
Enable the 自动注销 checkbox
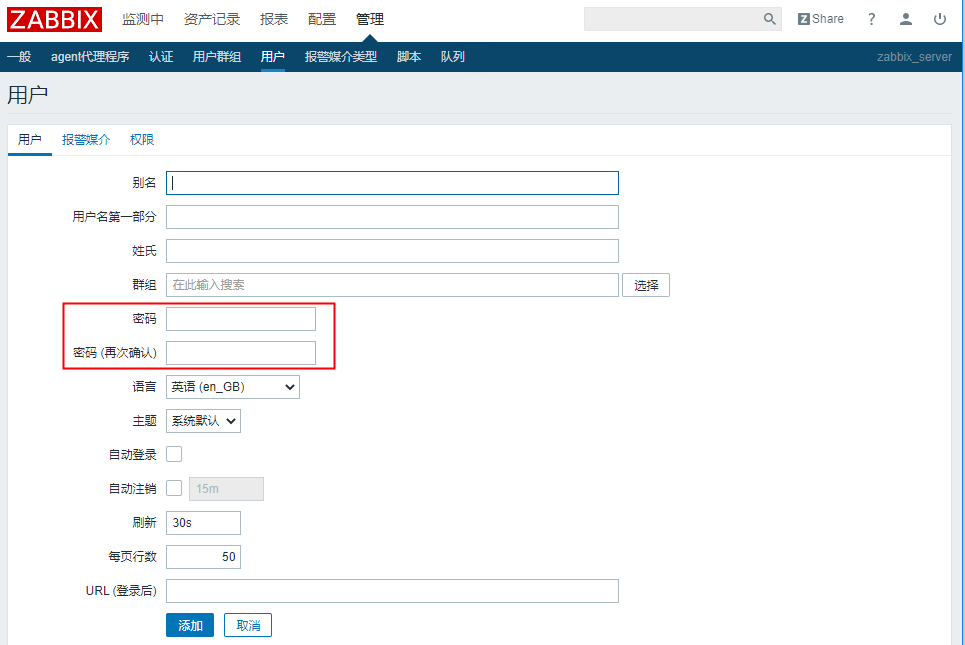[x=174, y=488]
